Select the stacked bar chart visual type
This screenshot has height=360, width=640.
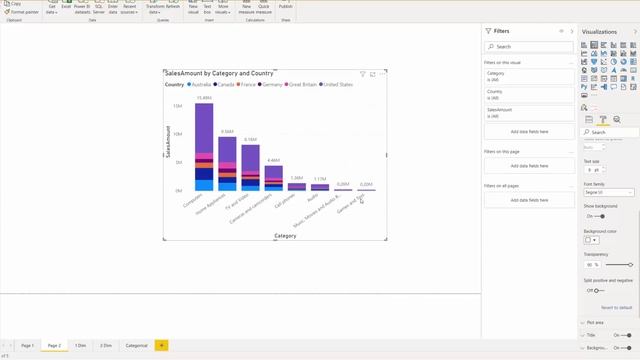584,45
